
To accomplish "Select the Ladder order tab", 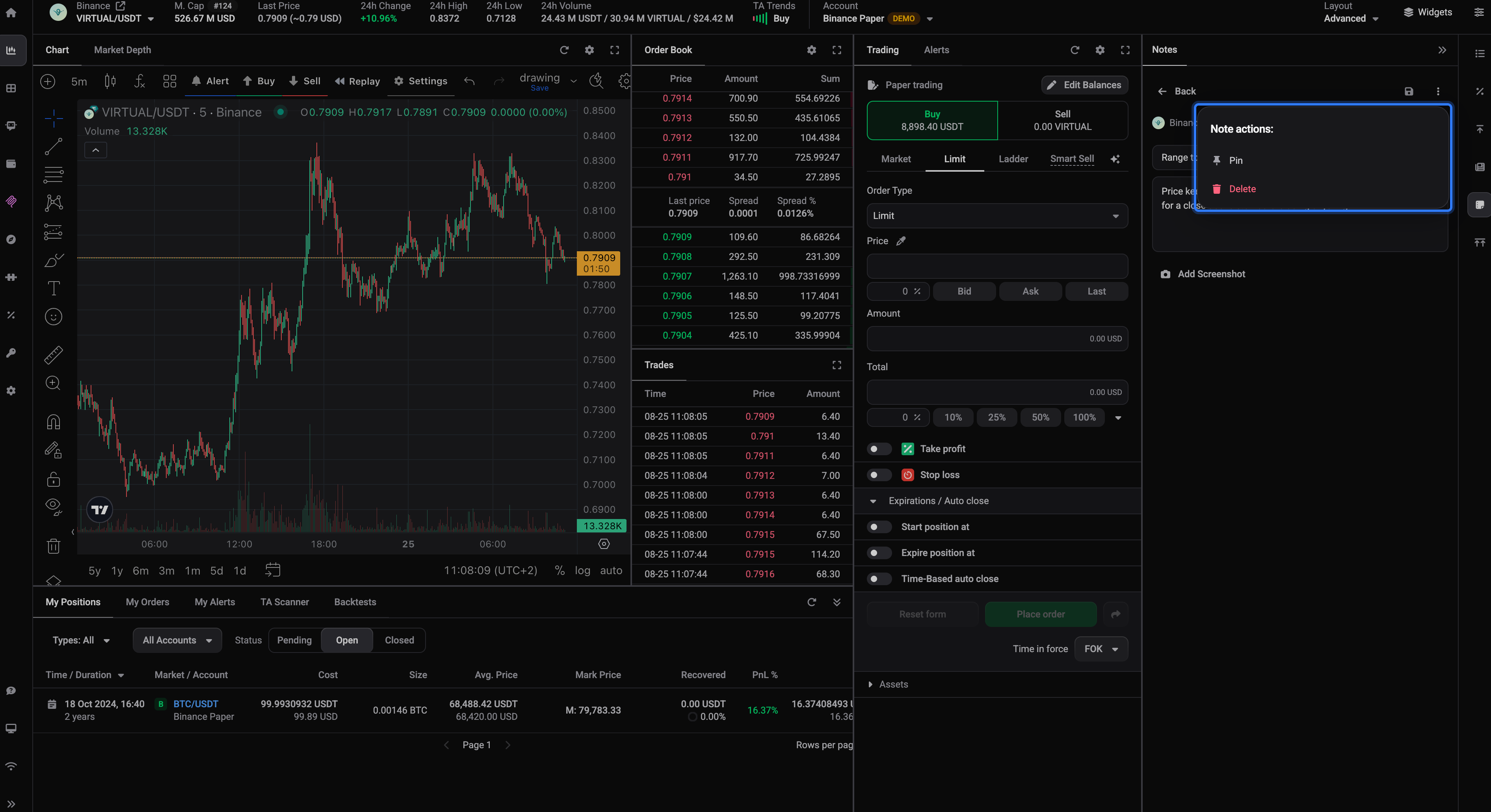I will coord(1013,159).
